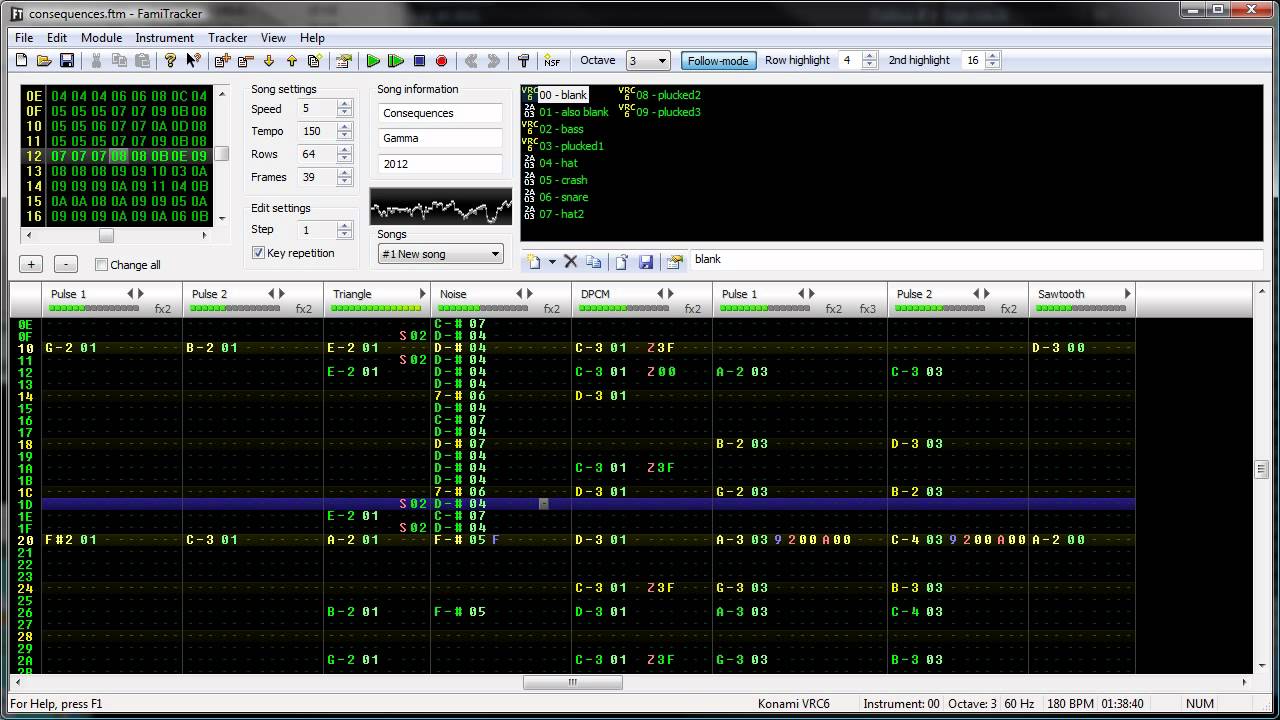
Task: Open the File menu
Action: tap(24, 38)
